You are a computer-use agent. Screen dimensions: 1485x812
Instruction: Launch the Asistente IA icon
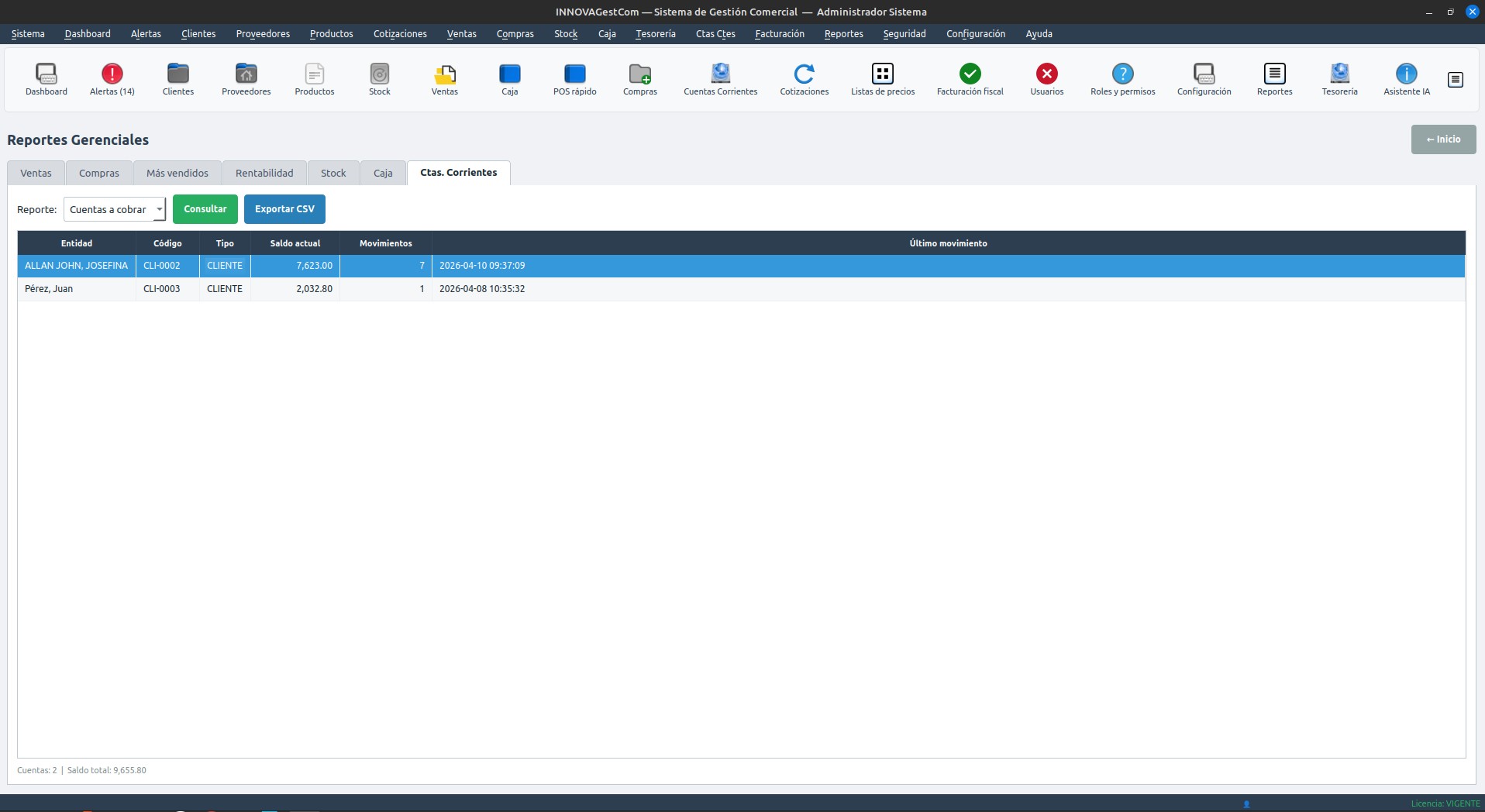pos(1406,79)
